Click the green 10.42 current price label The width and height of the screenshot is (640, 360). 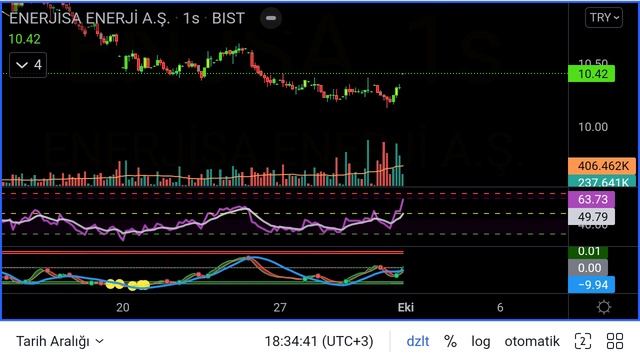[591, 74]
